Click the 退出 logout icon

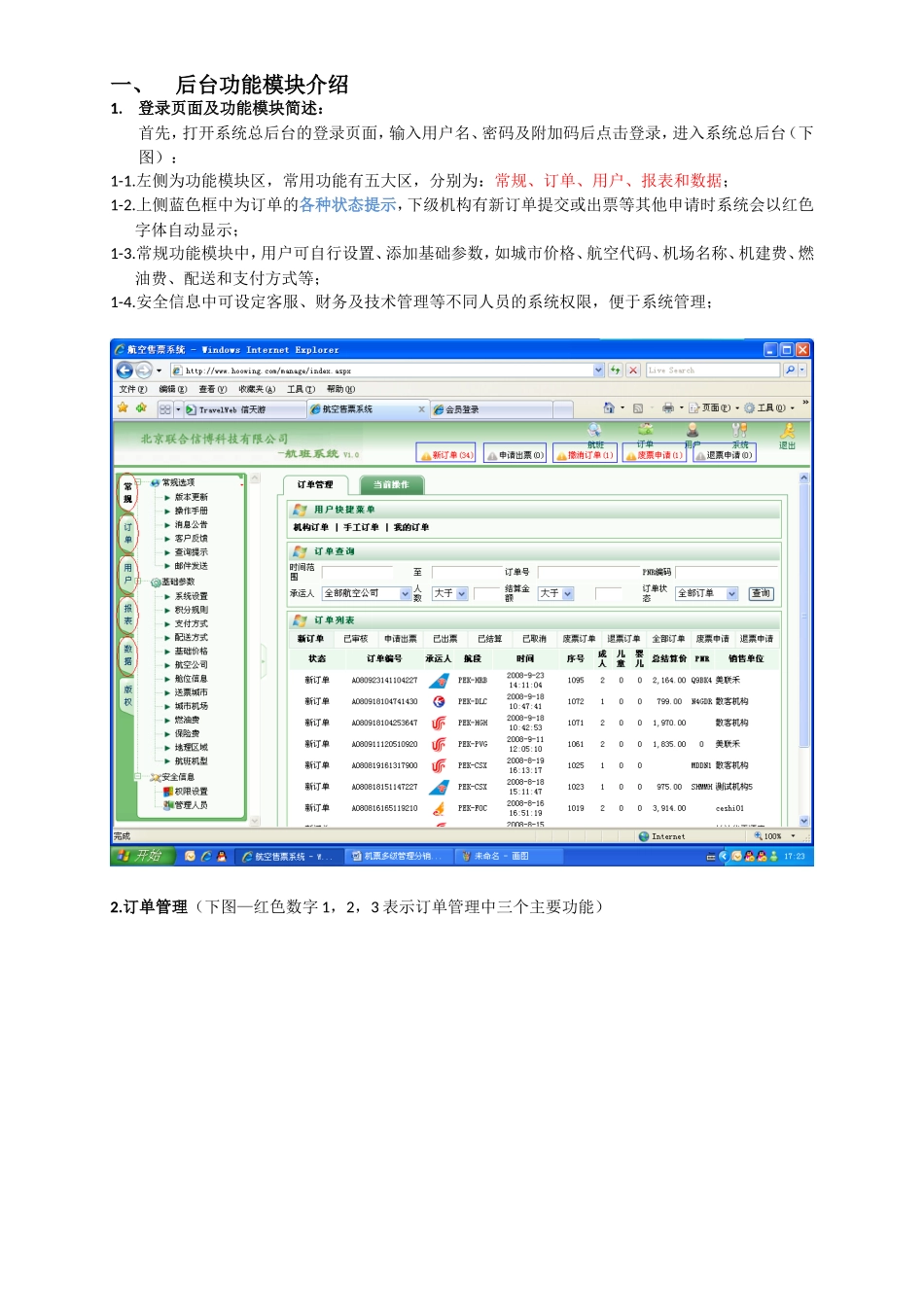tap(788, 430)
